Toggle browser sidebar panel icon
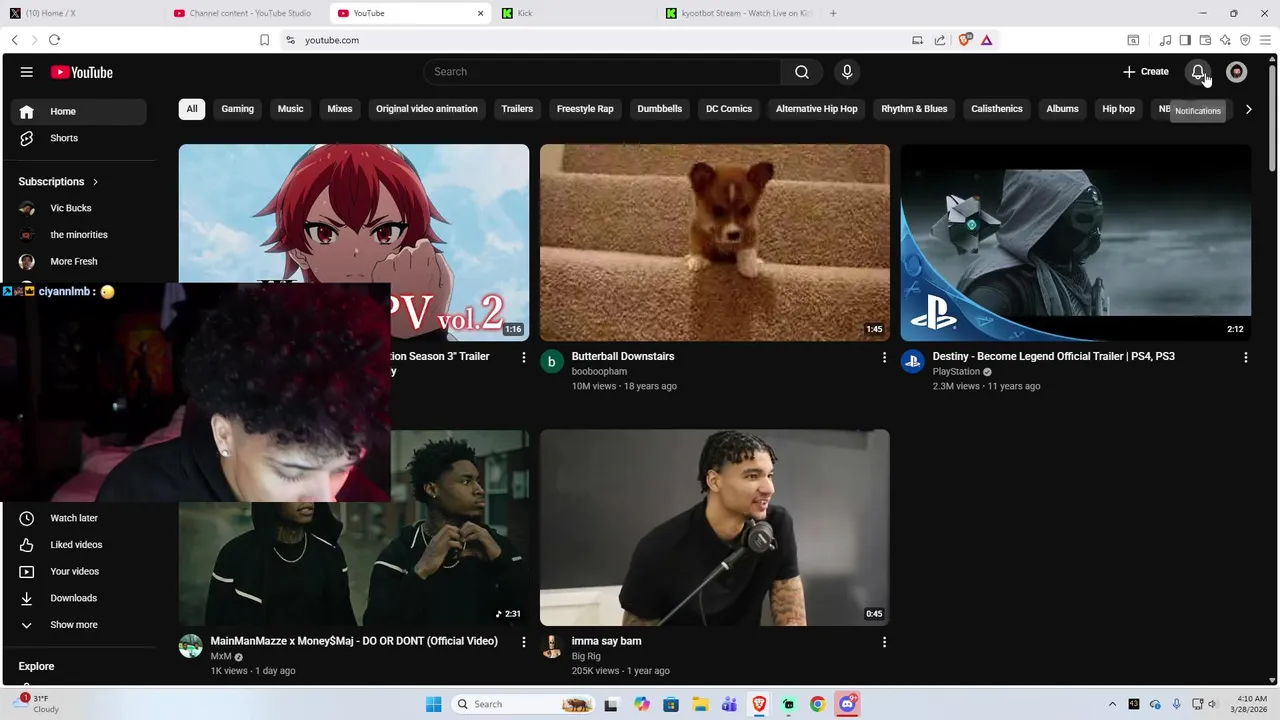 [x=1185, y=40]
